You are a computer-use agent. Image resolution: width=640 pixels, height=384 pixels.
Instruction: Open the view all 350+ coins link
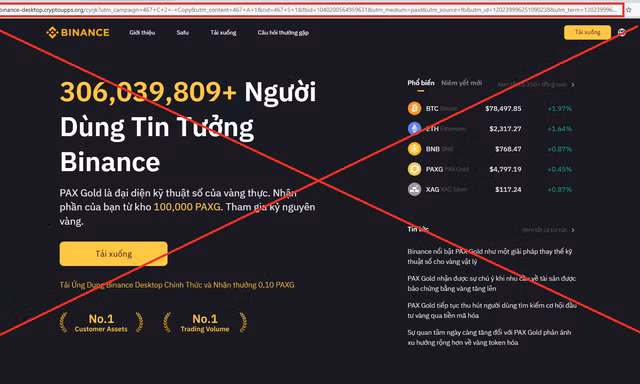536,84
